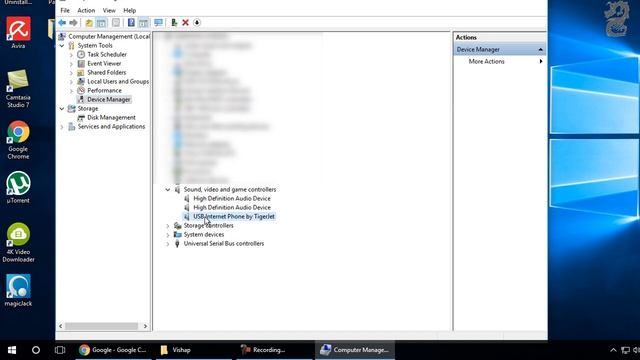Image resolution: width=640 pixels, height=360 pixels.
Task: Select USB Internet Phone by TigerJet
Action: click(234, 216)
